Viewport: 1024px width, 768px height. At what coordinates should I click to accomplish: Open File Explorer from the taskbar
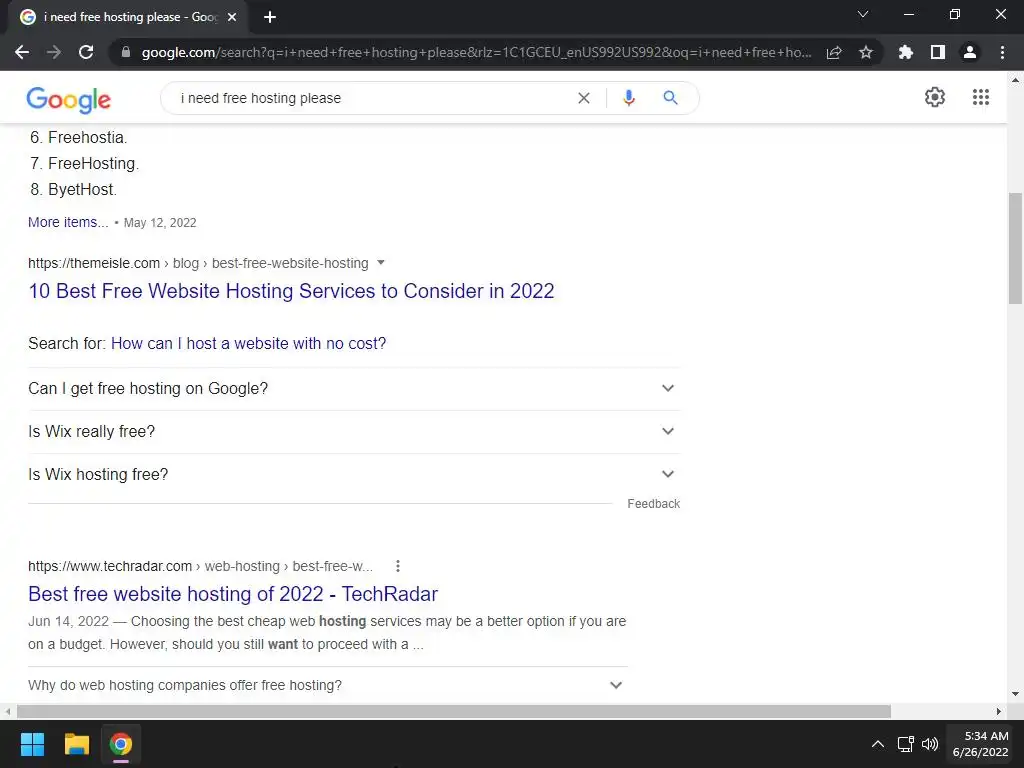(76, 744)
